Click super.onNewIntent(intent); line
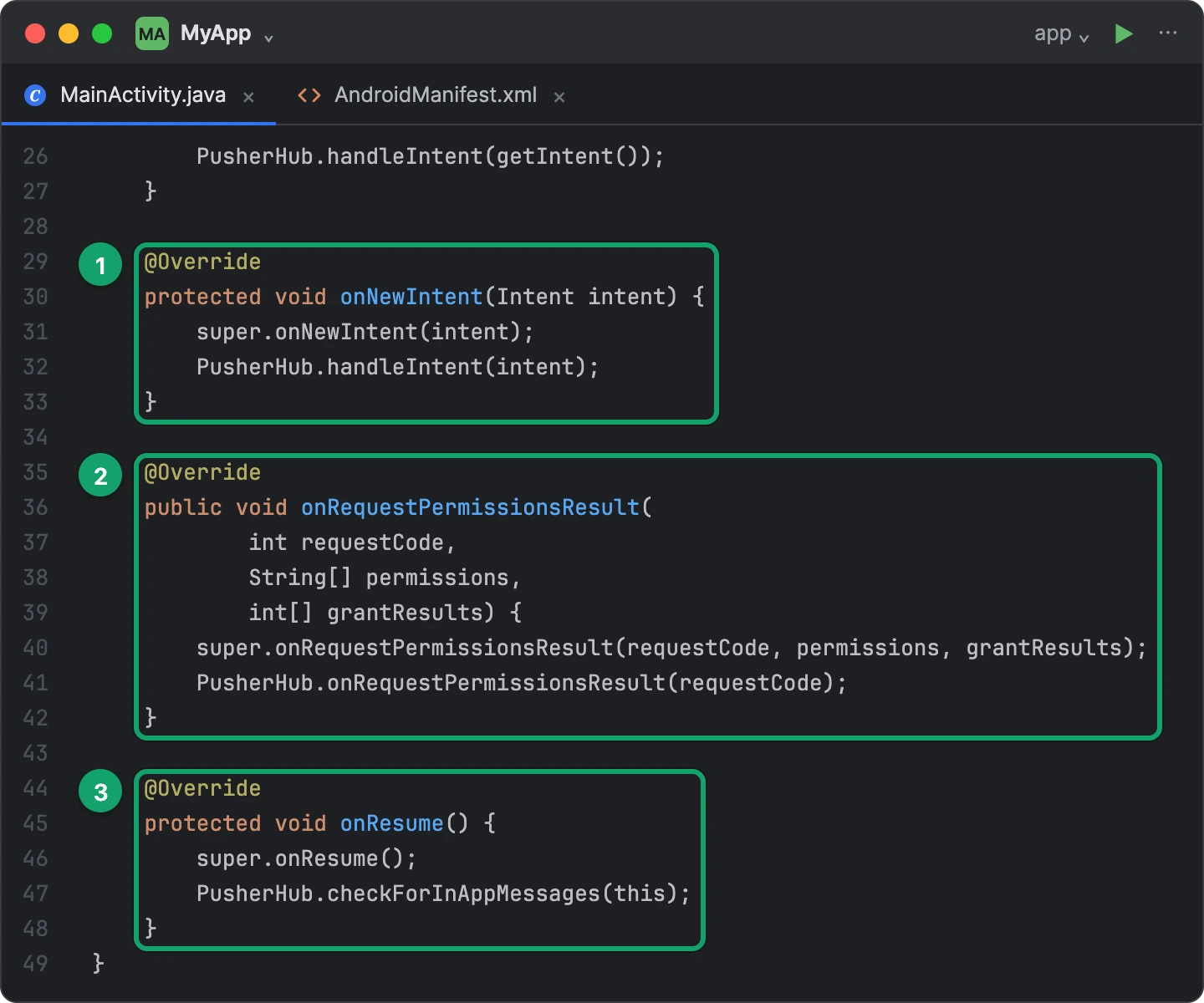 (x=365, y=332)
